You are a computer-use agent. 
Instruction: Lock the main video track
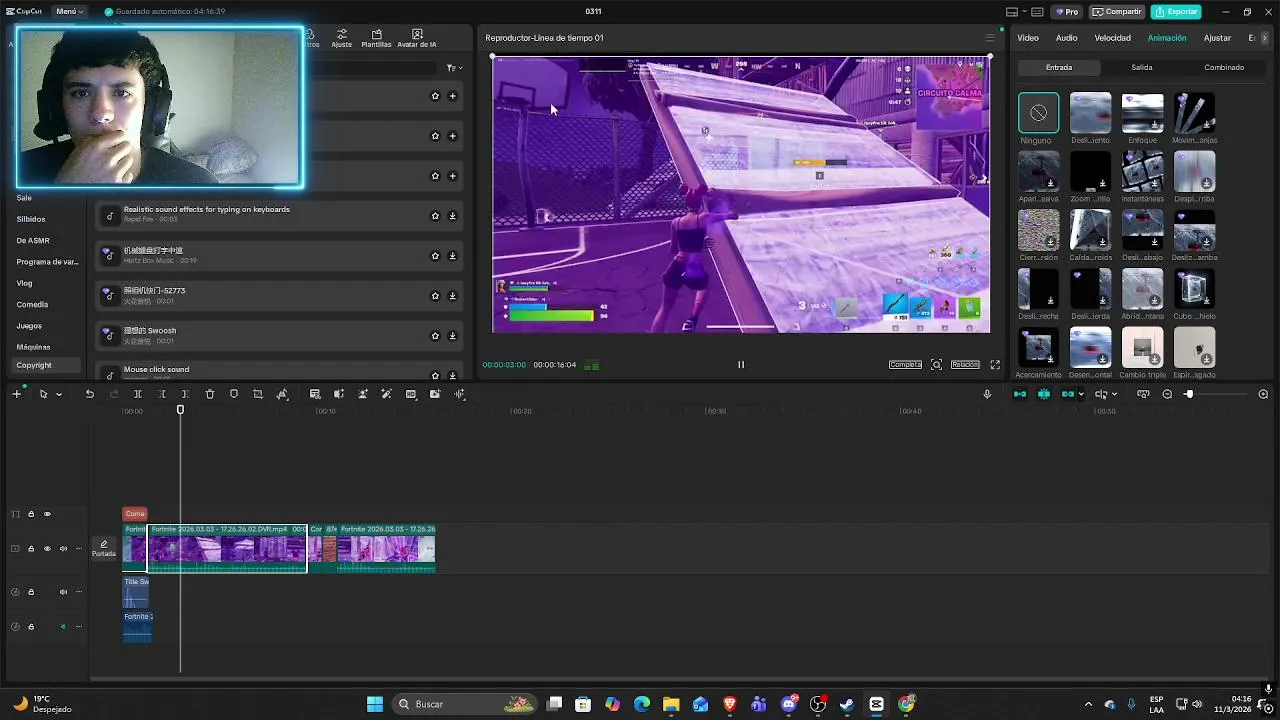pyautogui.click(x=31, y=548)
